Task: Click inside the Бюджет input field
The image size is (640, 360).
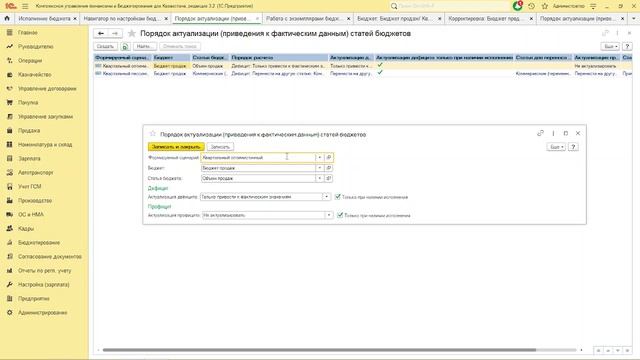Action: [258, 168]
